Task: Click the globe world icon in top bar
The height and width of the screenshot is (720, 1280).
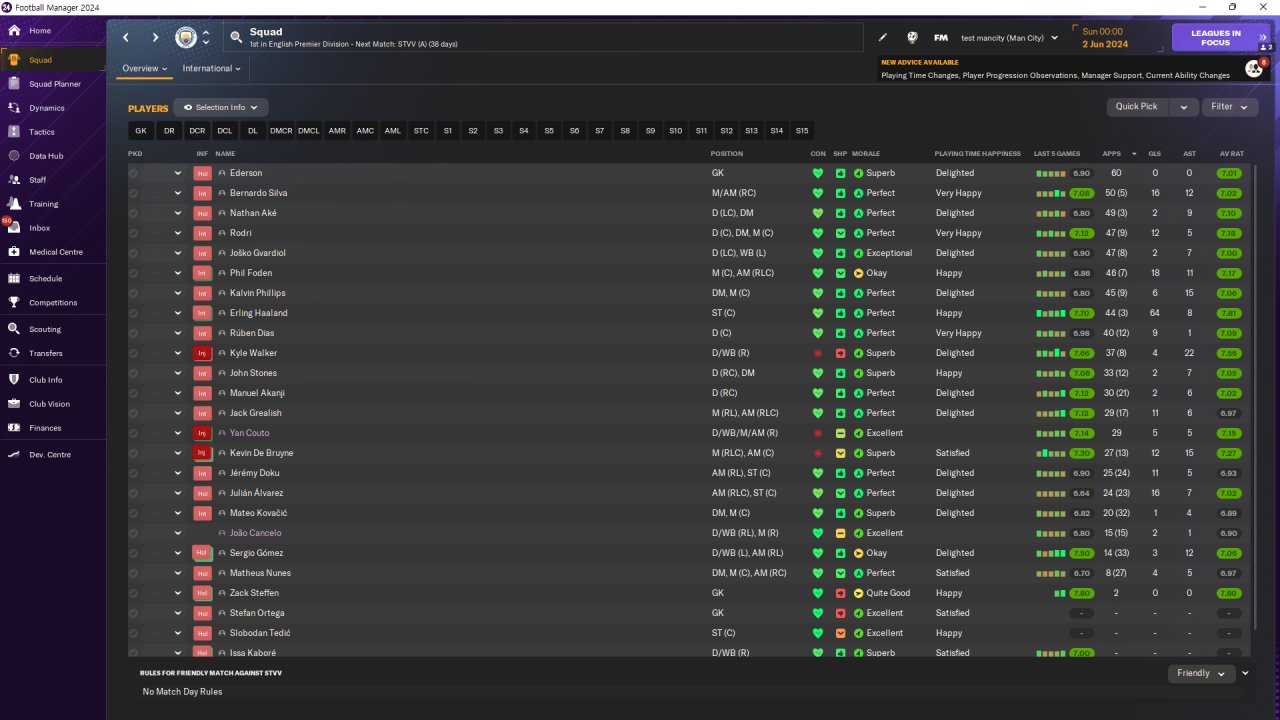Action: click(912, 38)
